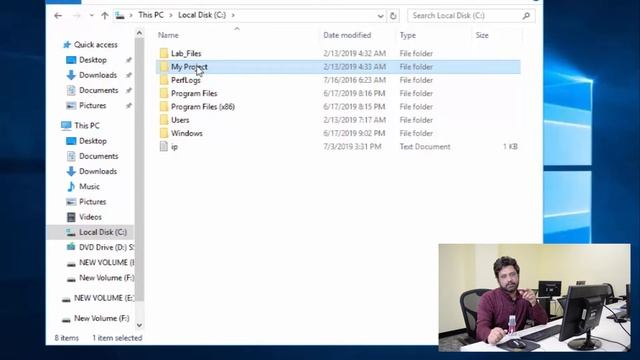
Task: Sort files by Name column
Action: click(168, 35)
